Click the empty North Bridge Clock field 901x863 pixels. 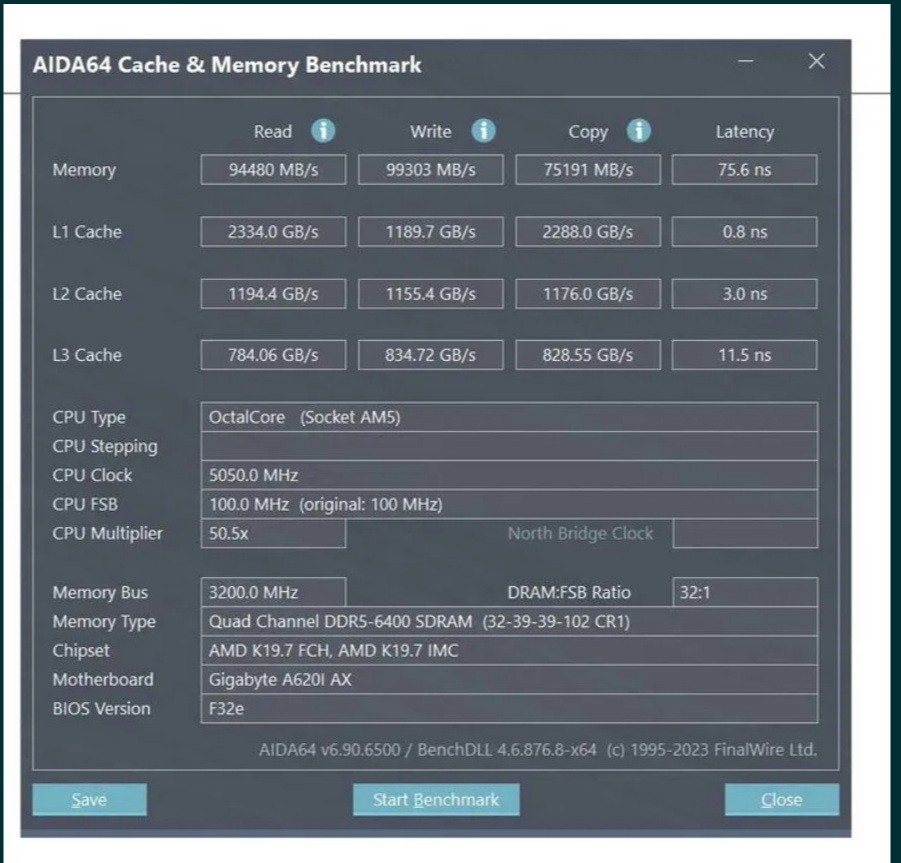pos(745,533)
